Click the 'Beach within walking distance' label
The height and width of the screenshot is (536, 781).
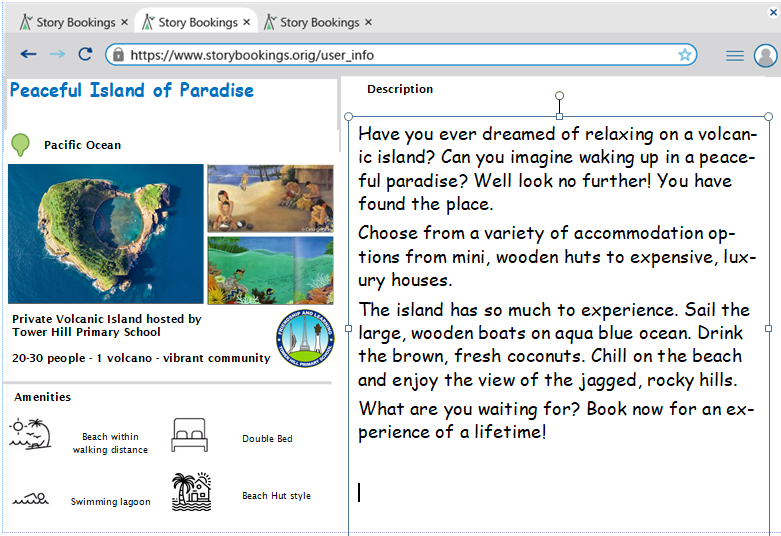[x=110, y=443]
